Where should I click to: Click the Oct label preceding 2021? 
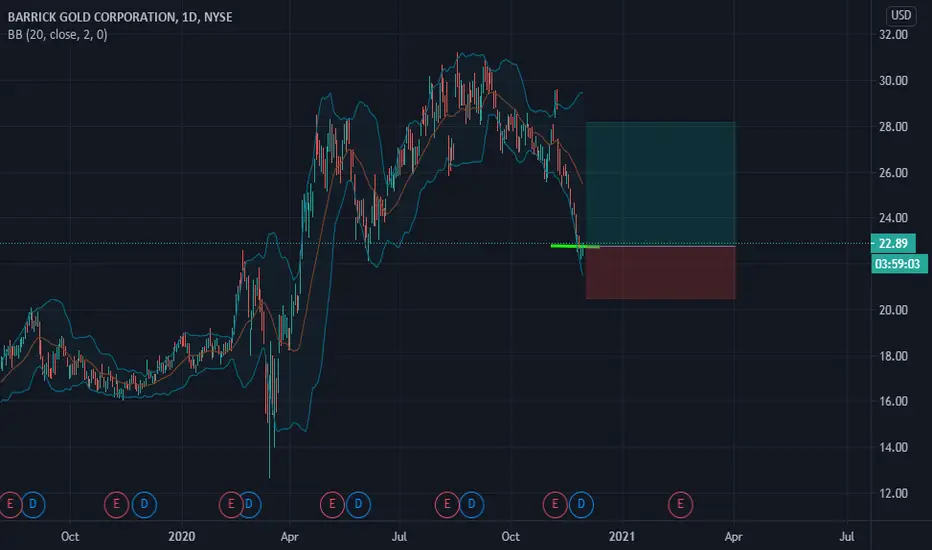coord(511,536)
